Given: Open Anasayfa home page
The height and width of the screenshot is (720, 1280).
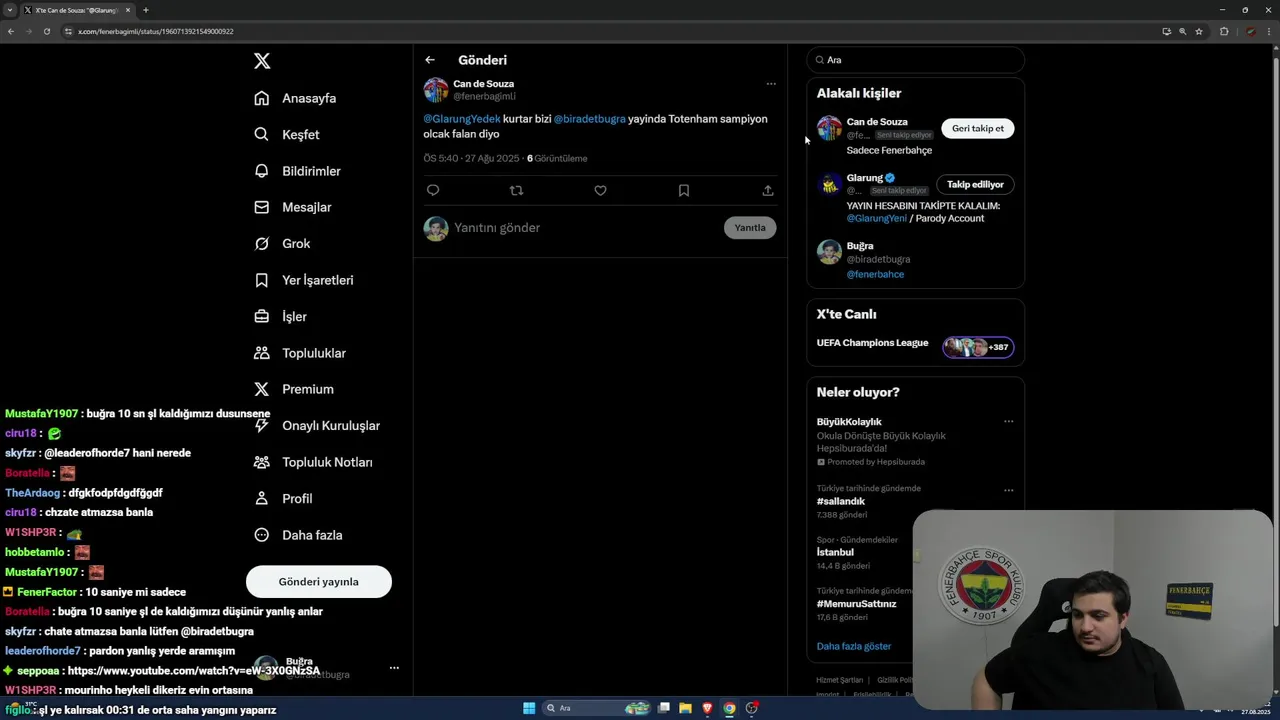Looking at the screenshot, I should pyautogui.click(x=295, y=98).
